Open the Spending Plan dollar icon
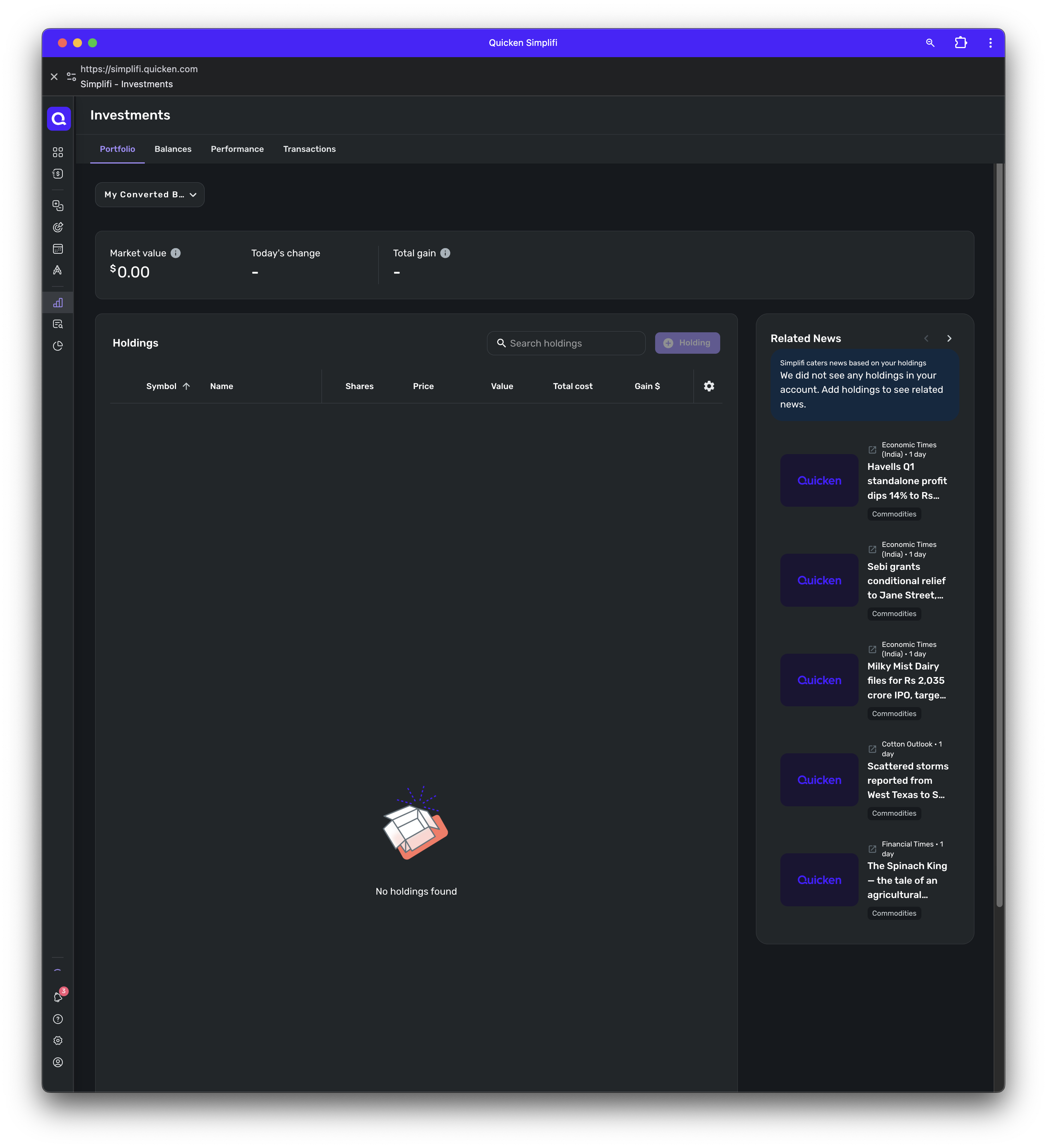This screenshot has width=1047, height=1148. click(x=58, y=174)
